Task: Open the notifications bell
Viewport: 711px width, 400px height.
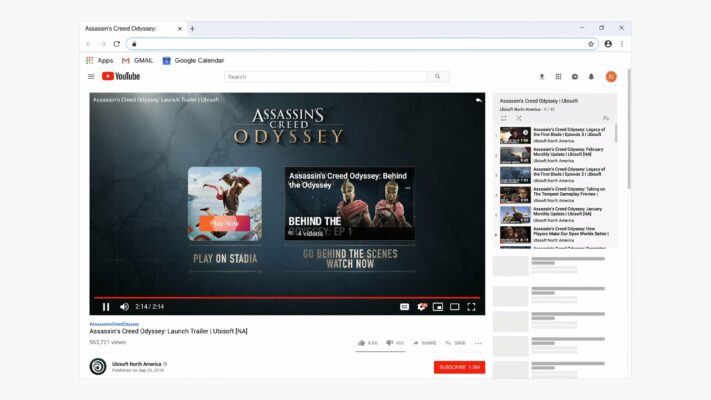Action: click(x=591, y=77)
